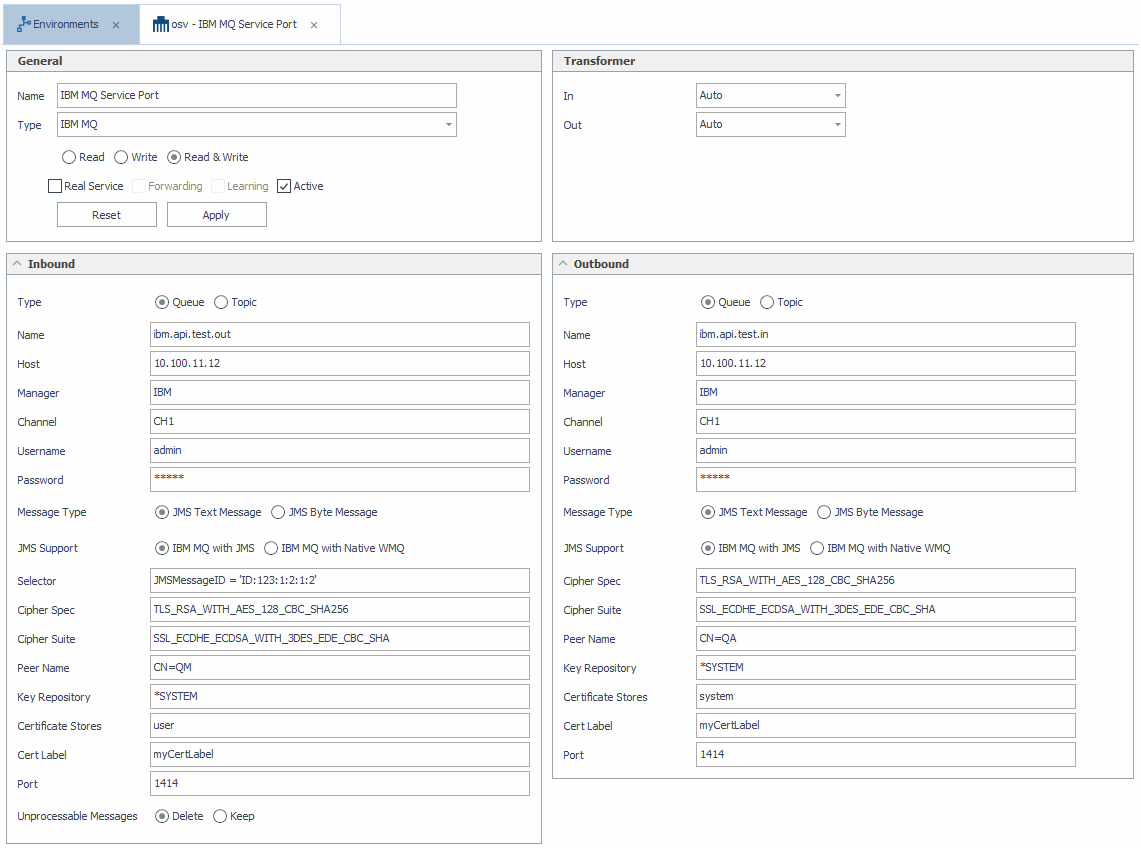This screenshot has width=1141, height=848.
Task: Select Topic type under Inbound
Action: click(221, 302)
